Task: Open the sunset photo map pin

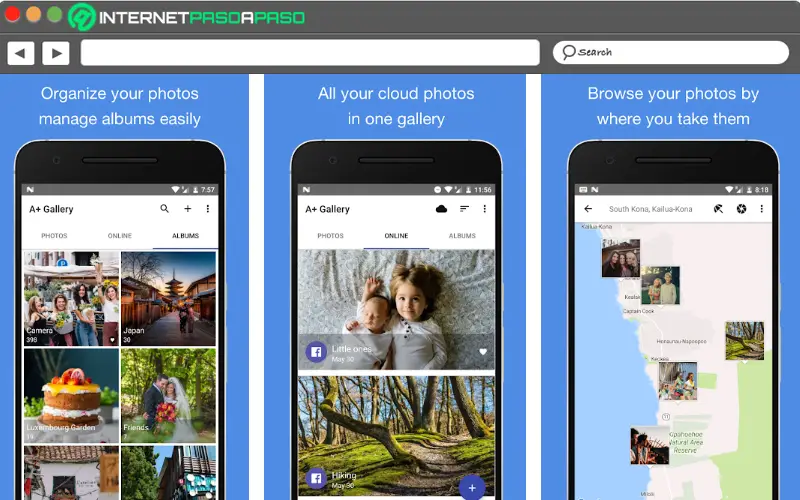Action: pyautogui.click(x=650, y=446)
